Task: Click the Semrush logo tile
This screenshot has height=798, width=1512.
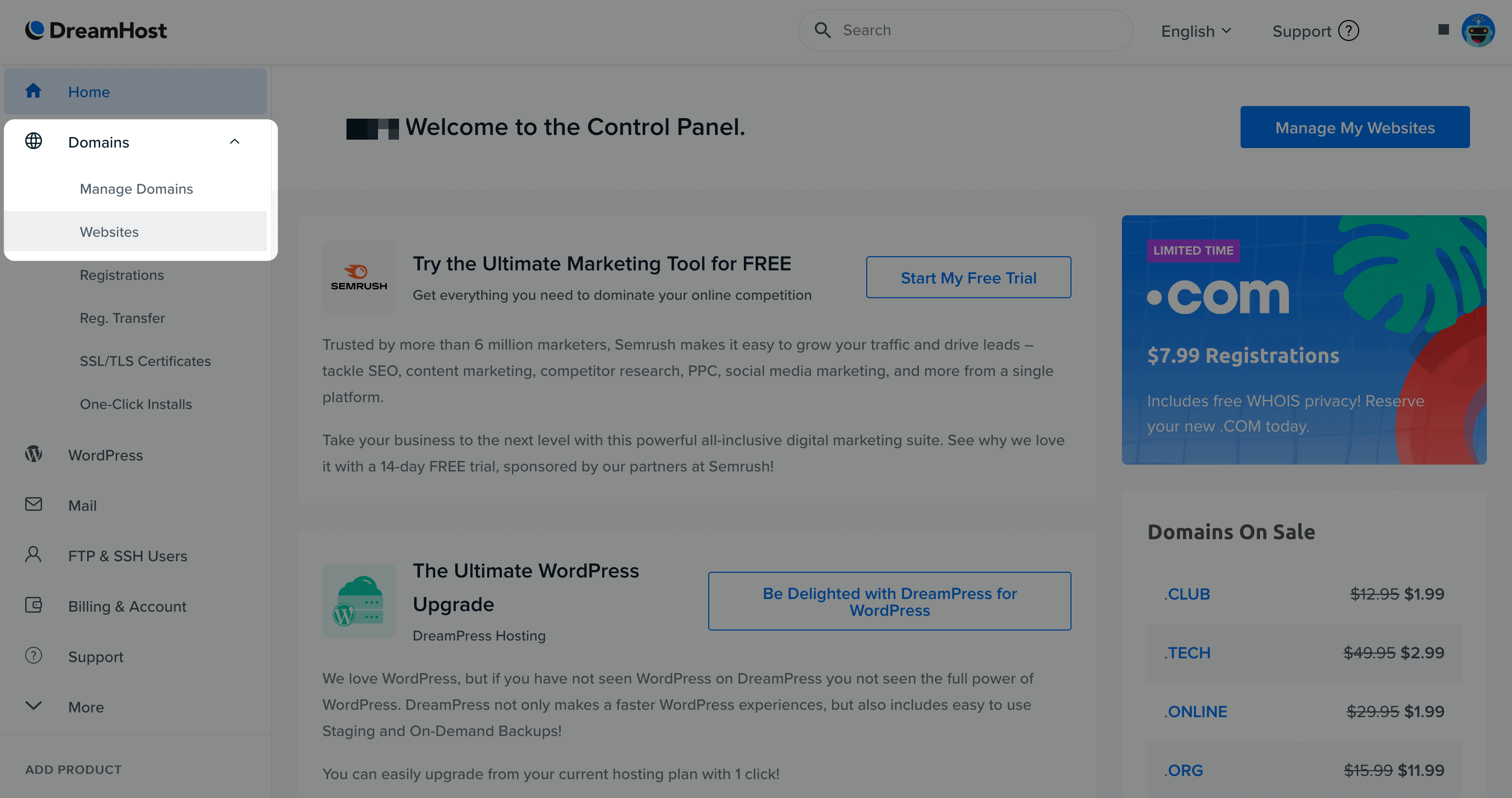Action: 359,276
